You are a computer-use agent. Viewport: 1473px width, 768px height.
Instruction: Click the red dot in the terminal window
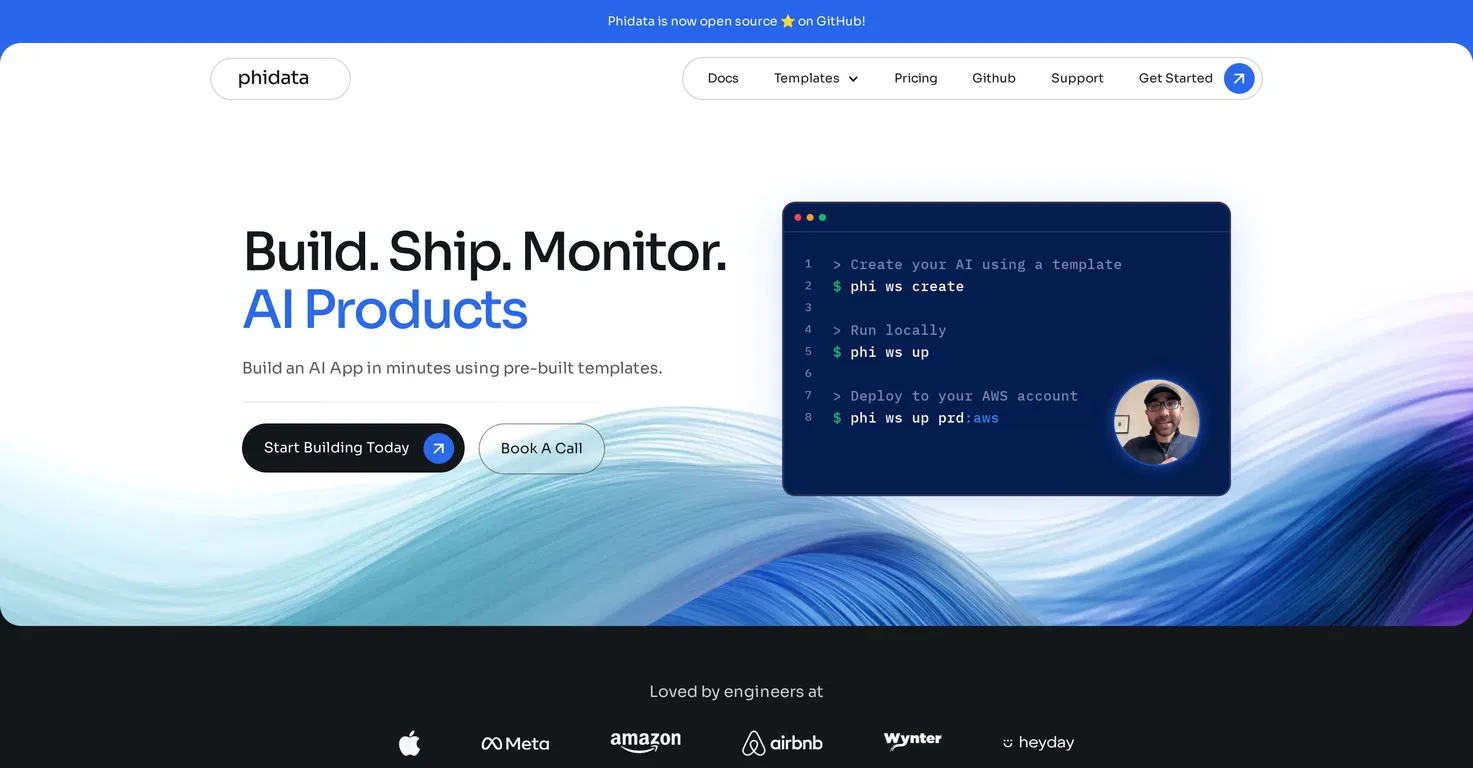(x=798, y=217)
